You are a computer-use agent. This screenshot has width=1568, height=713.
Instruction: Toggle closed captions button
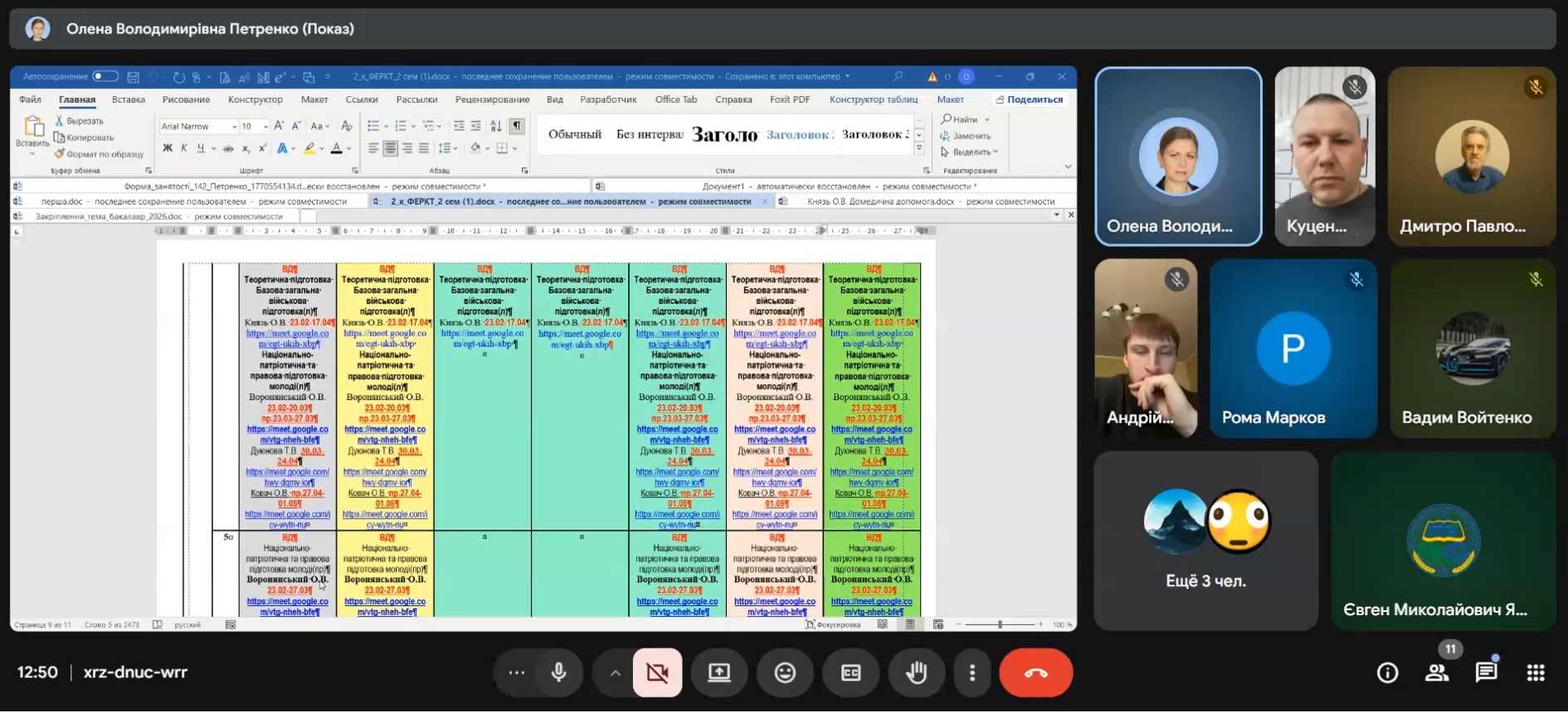(x=850, y=673)
